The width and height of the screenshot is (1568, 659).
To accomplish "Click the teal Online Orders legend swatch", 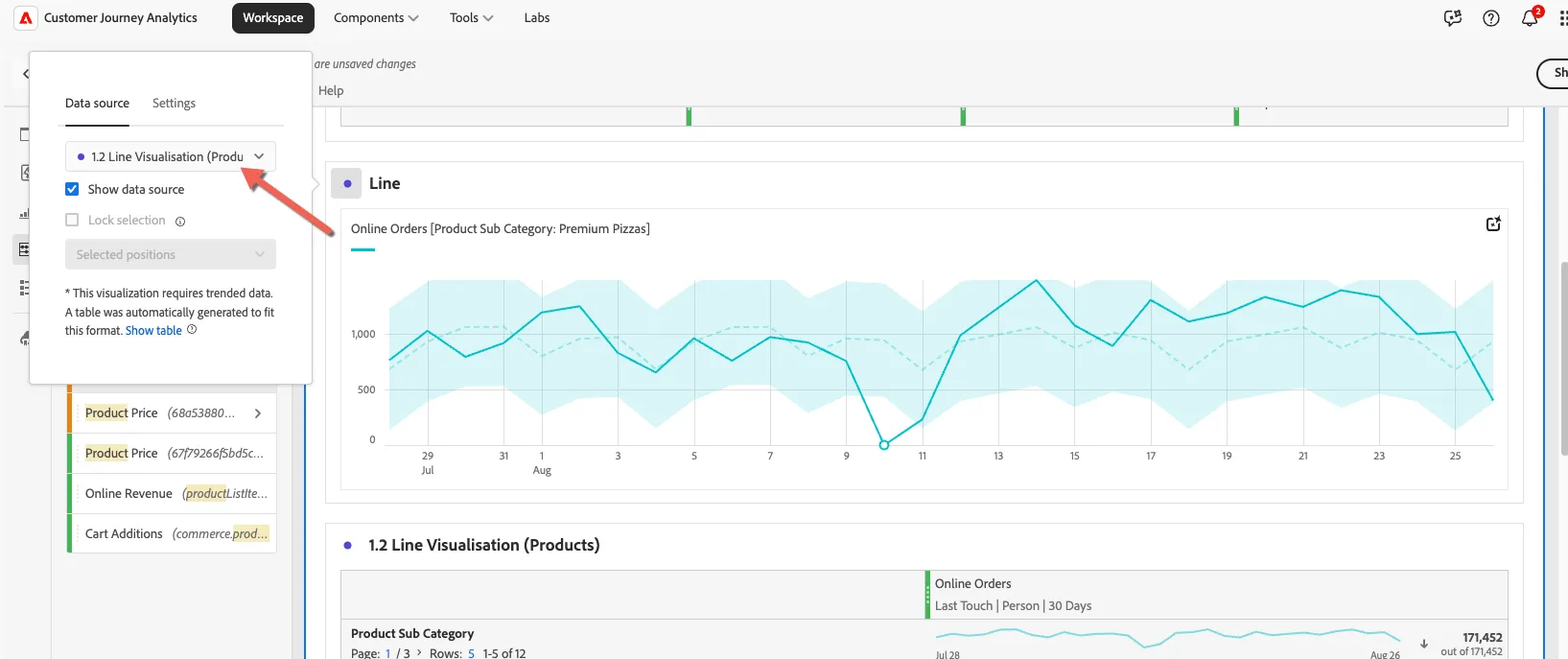I will pos(363,249).
